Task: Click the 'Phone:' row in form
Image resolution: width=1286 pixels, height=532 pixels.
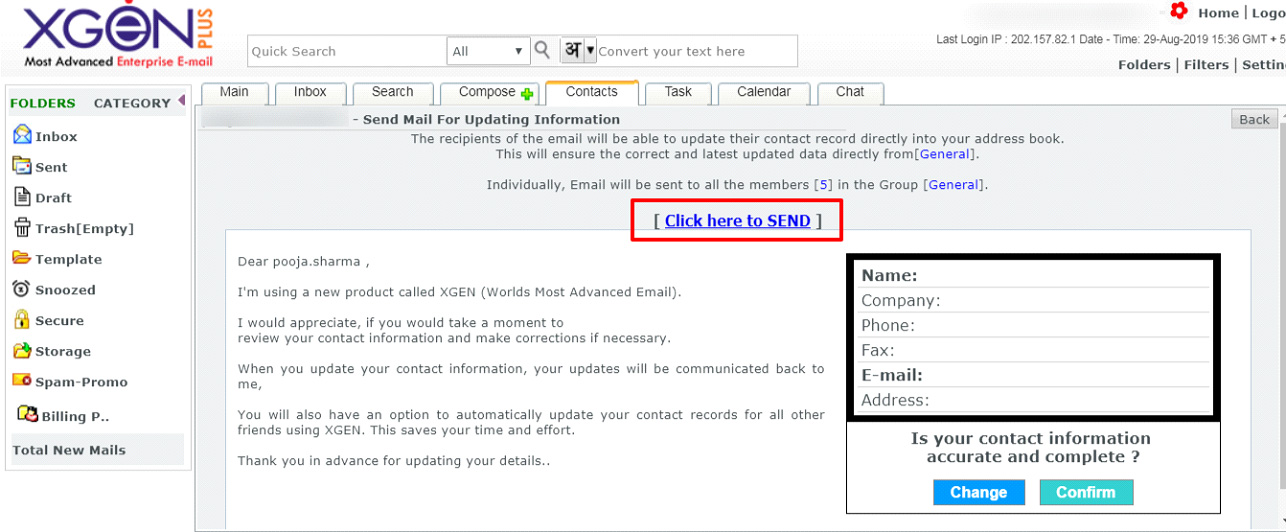Action: click(1034, 326)
